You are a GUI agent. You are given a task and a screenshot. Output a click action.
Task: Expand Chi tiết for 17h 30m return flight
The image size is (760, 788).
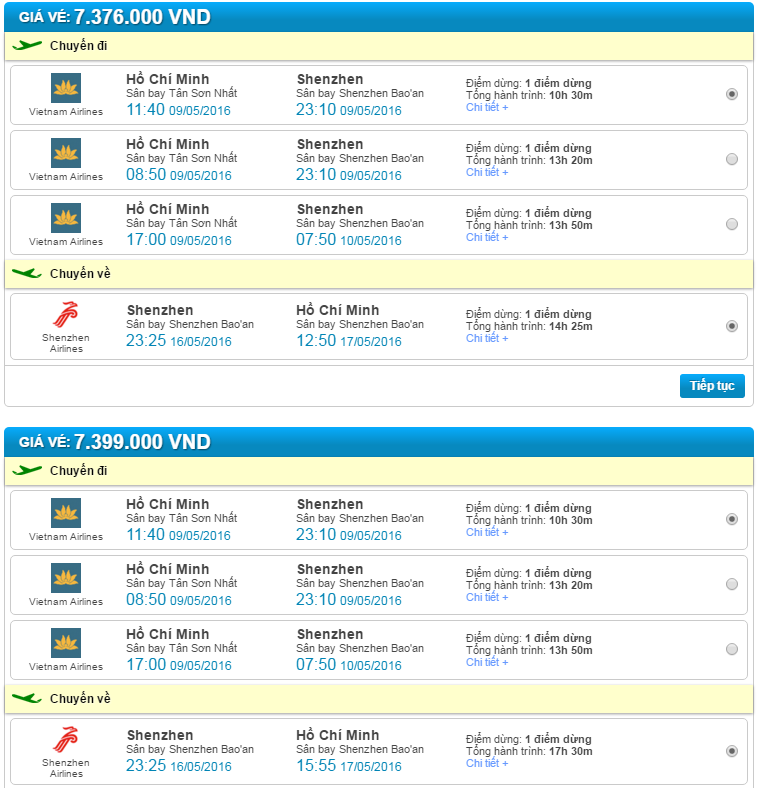click(487, 763)
